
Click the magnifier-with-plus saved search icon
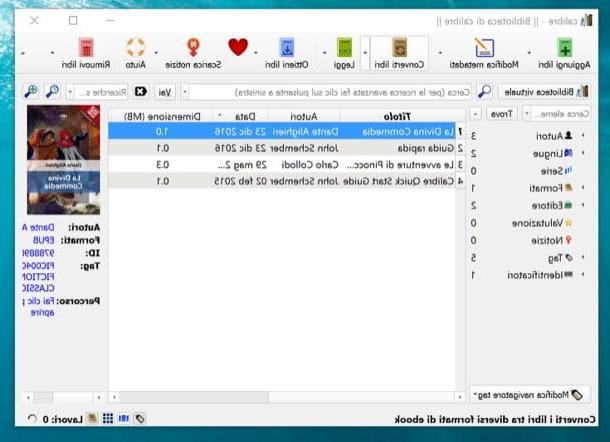31,91
